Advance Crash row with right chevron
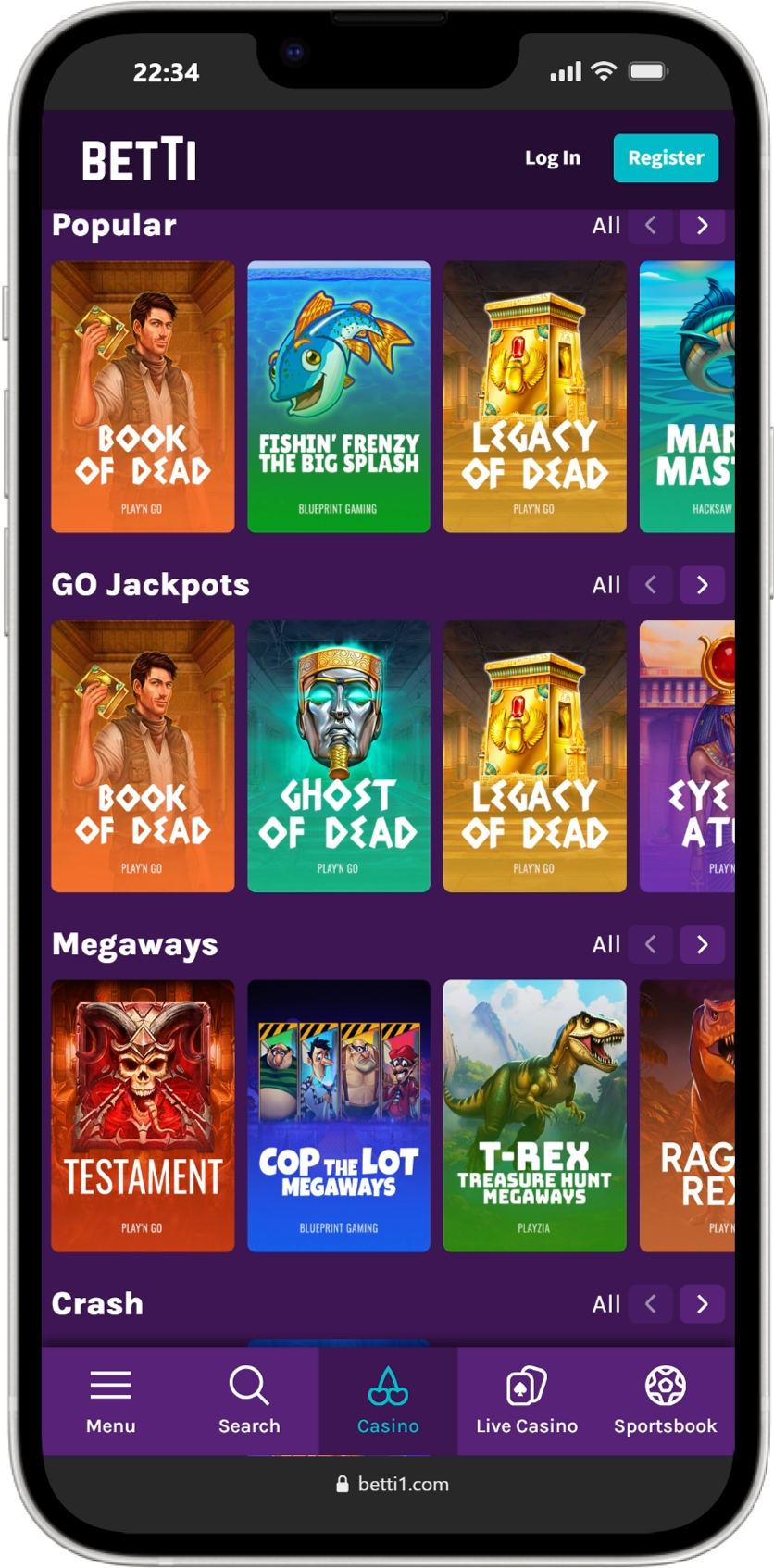The height and width of the screenshot is (1568, 774). (x=702, y=1304)
